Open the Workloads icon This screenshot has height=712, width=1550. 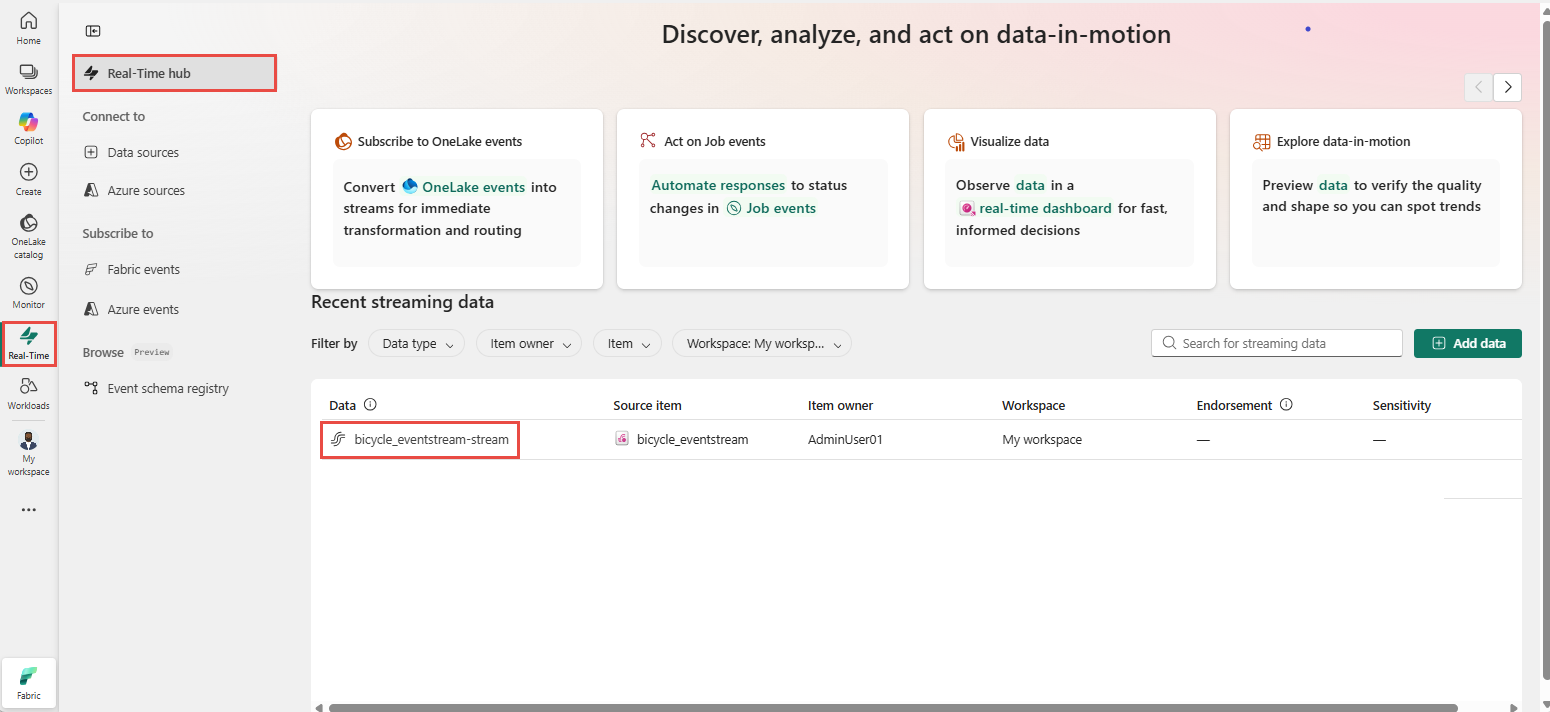tap(28, 392)
